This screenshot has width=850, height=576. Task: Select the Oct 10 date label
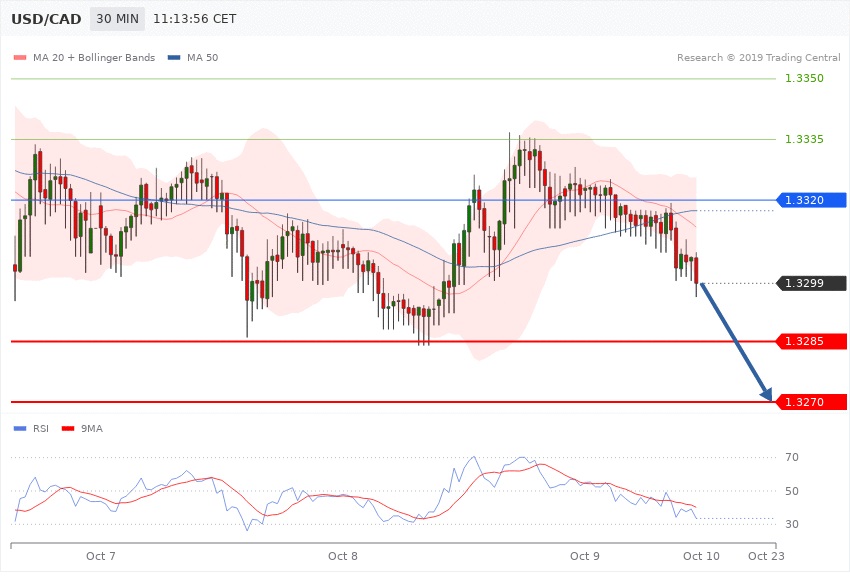[x=701, y=555]
